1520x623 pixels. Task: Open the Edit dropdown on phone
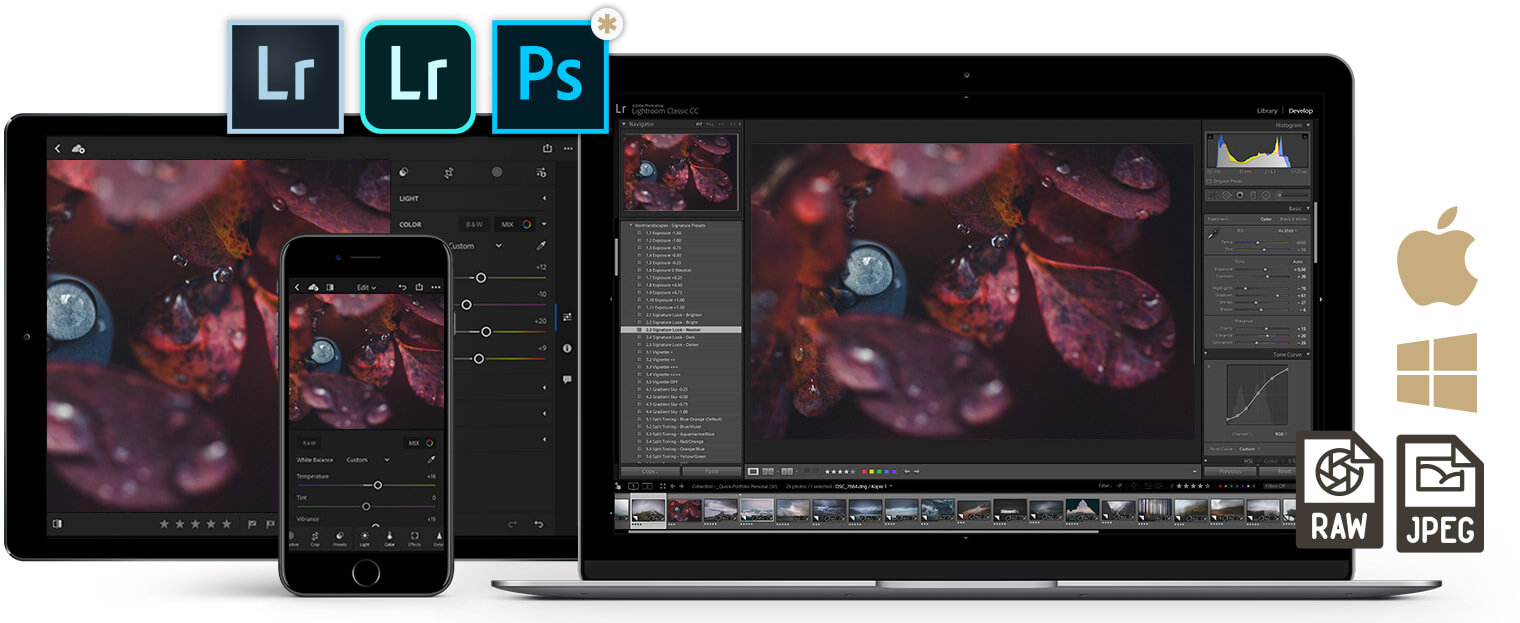pos(366,287)
